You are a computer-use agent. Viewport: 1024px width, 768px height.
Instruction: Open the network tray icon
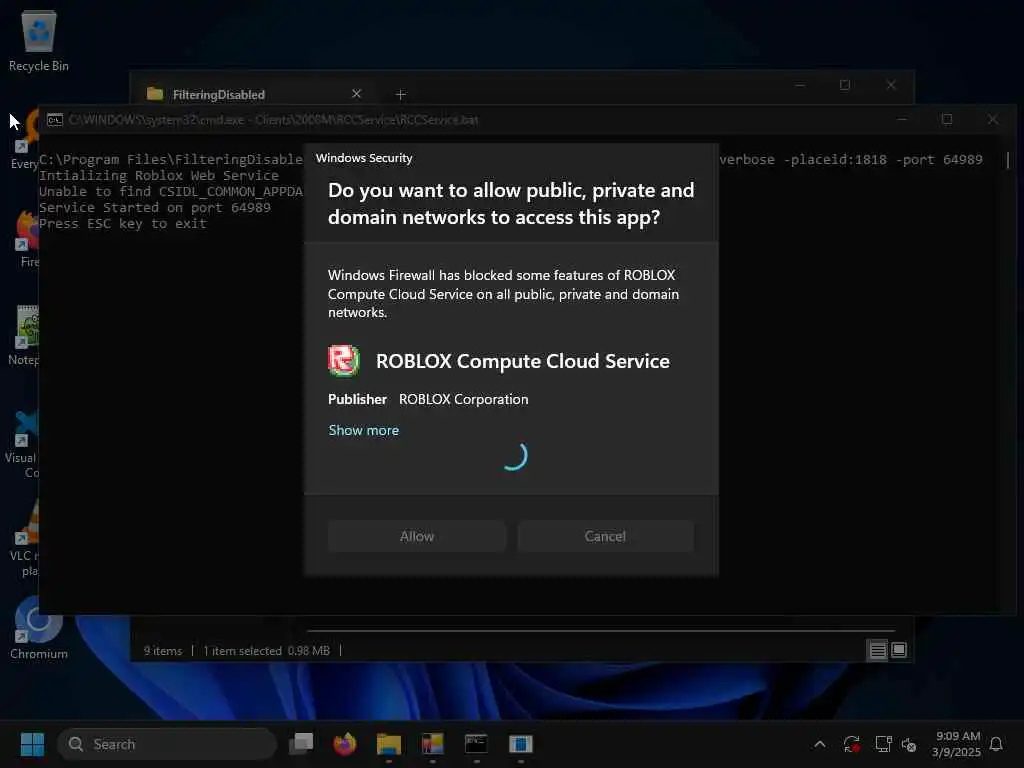click(x=883, y=744)
